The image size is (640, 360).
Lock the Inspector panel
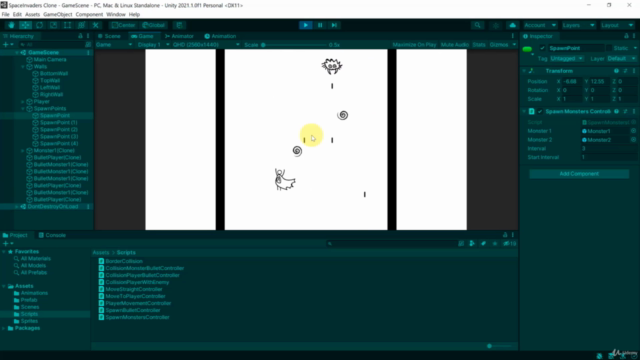tap(627, 36)
